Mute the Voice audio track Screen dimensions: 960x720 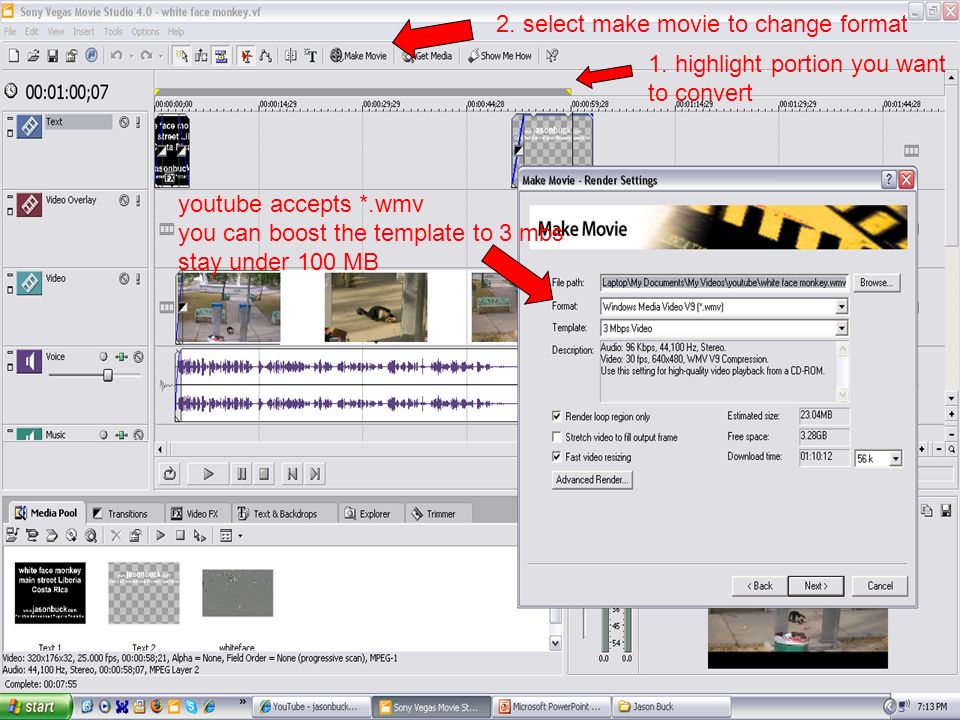click(139, 357)
